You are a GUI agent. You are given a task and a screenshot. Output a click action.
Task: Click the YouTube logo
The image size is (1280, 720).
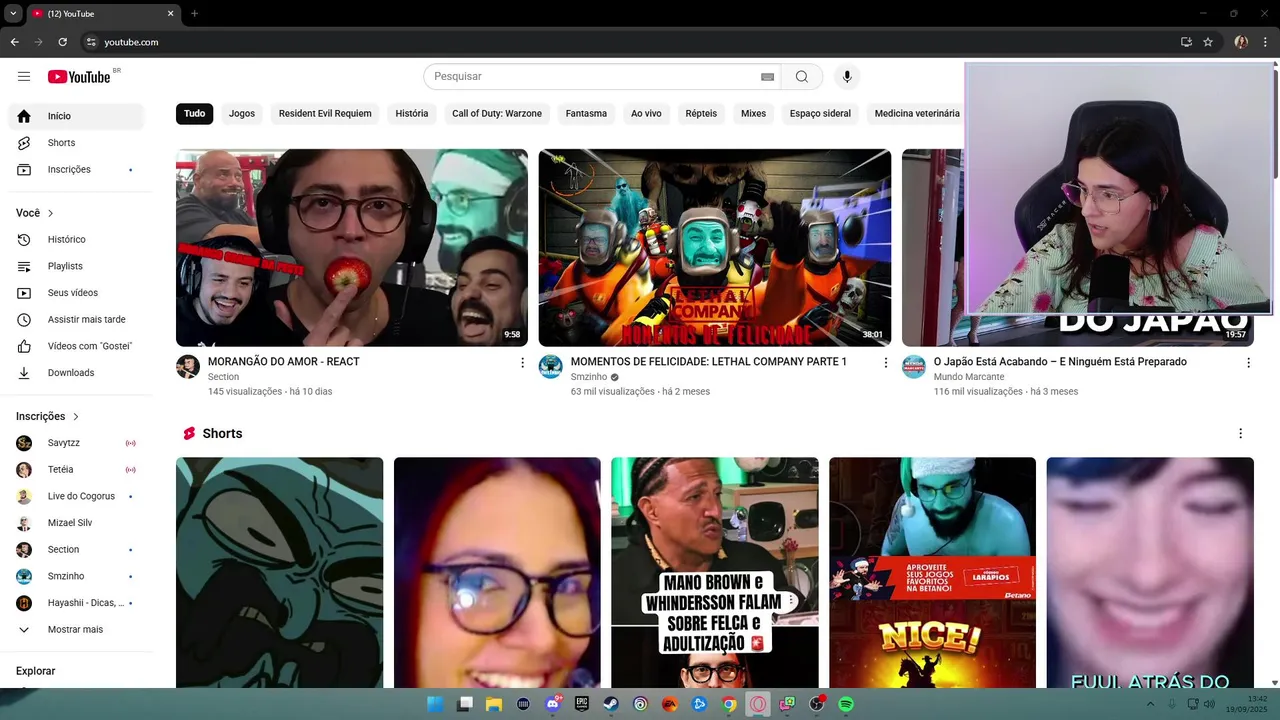pyautogui.click(x=78, y=77)
